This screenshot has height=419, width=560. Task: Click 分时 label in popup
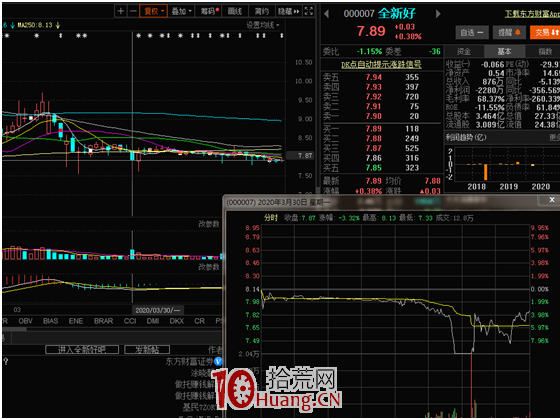271,218
